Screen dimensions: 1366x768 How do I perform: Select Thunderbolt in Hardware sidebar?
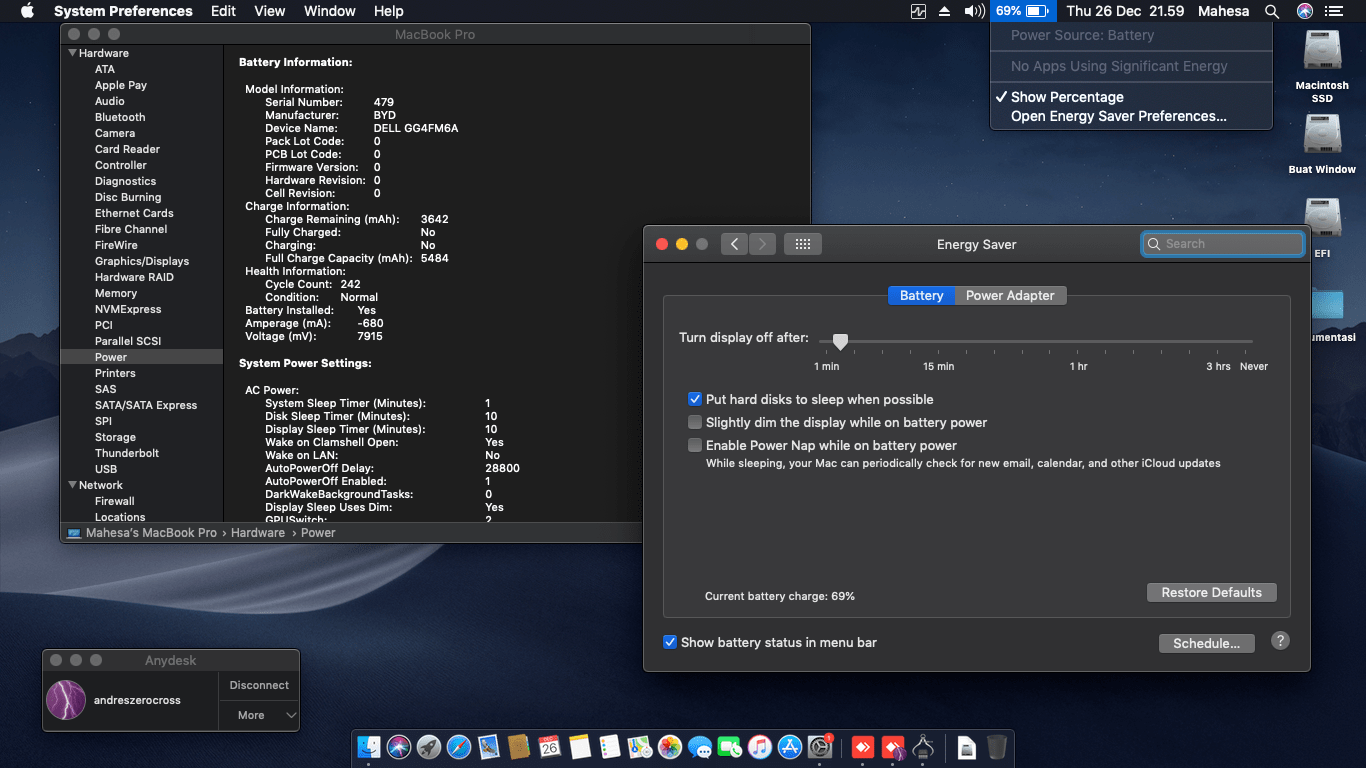[x=127, y=453]
